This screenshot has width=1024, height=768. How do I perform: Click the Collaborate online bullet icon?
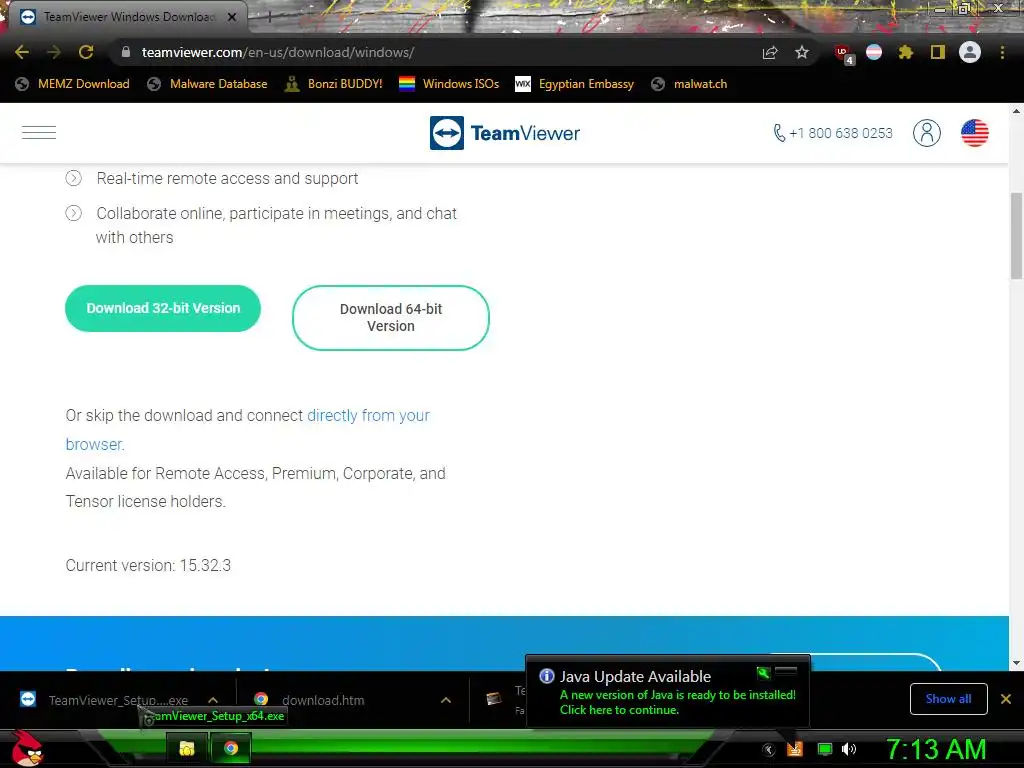pyautogui.click(x=74, y=213)
